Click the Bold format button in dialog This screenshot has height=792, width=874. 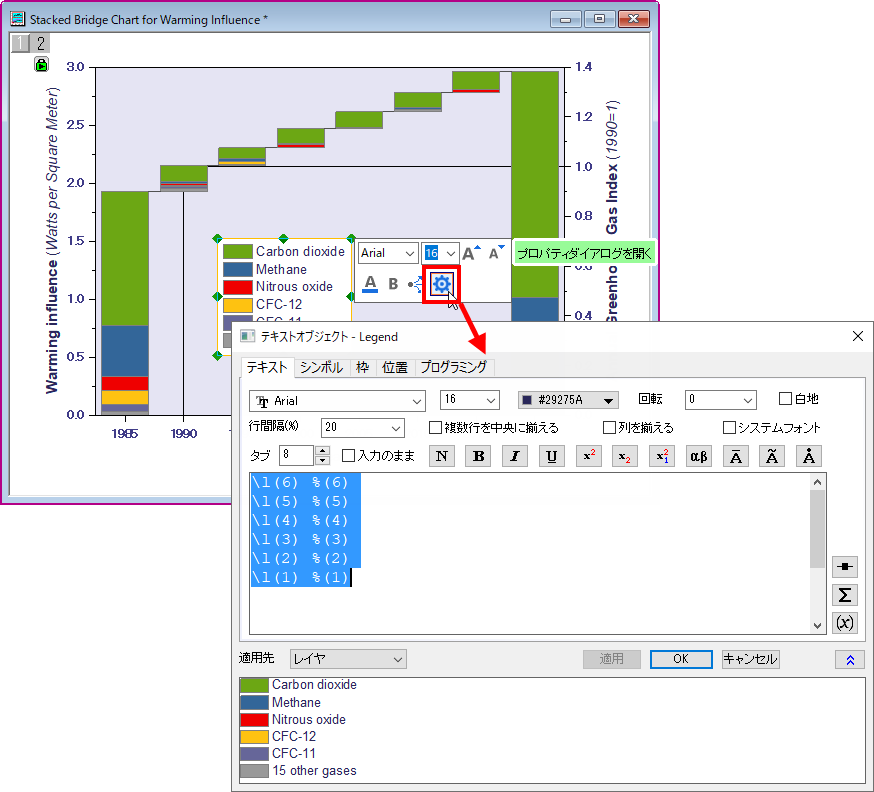(479, 456)
